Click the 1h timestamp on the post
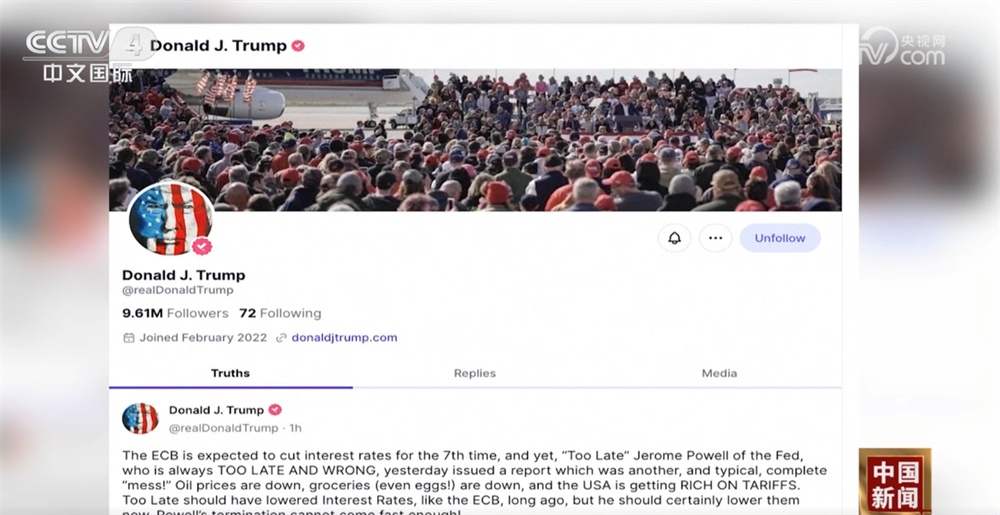Screen dimensions: 1000x515 295,428
